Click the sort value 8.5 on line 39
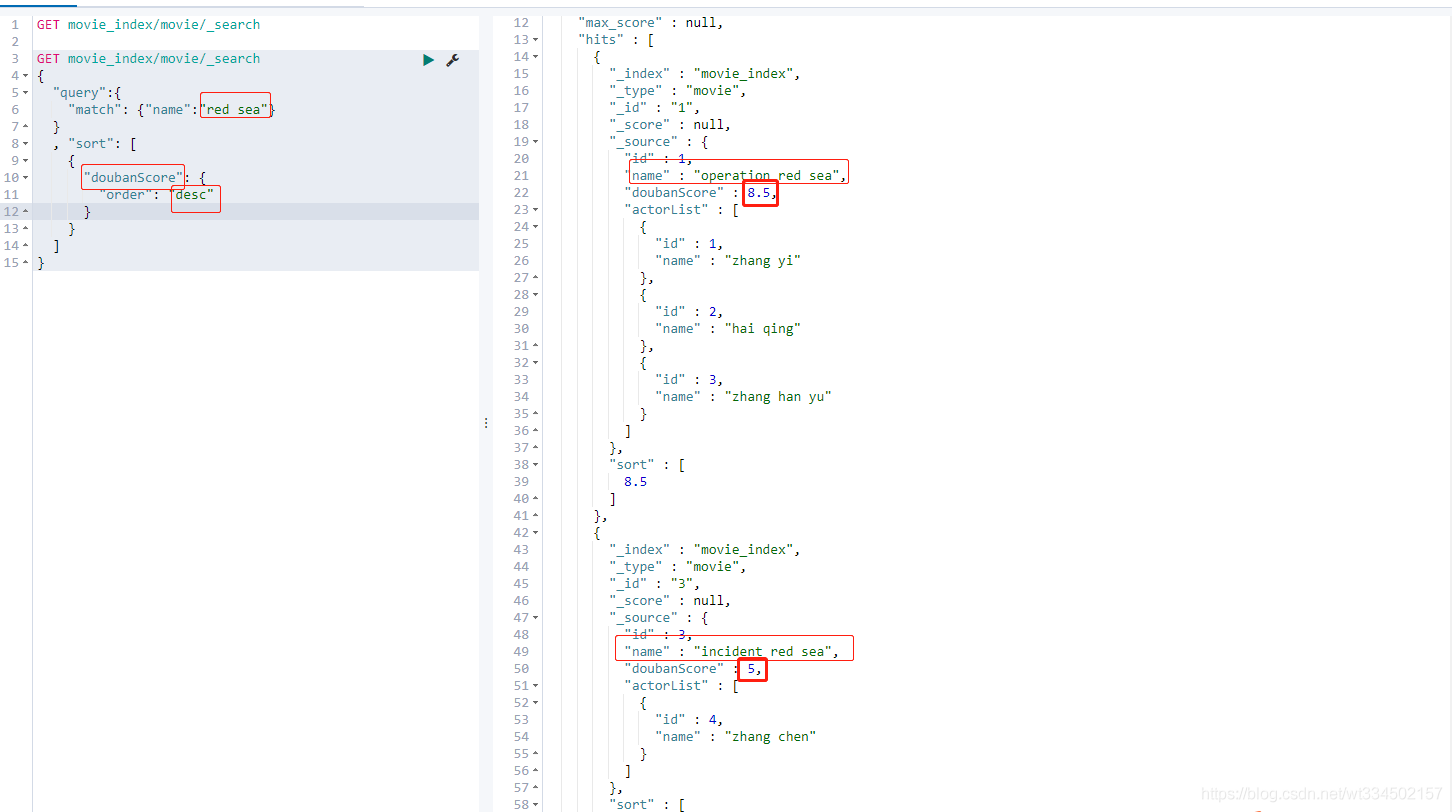This screenshot has height=812, width=1452. [635, 482]
